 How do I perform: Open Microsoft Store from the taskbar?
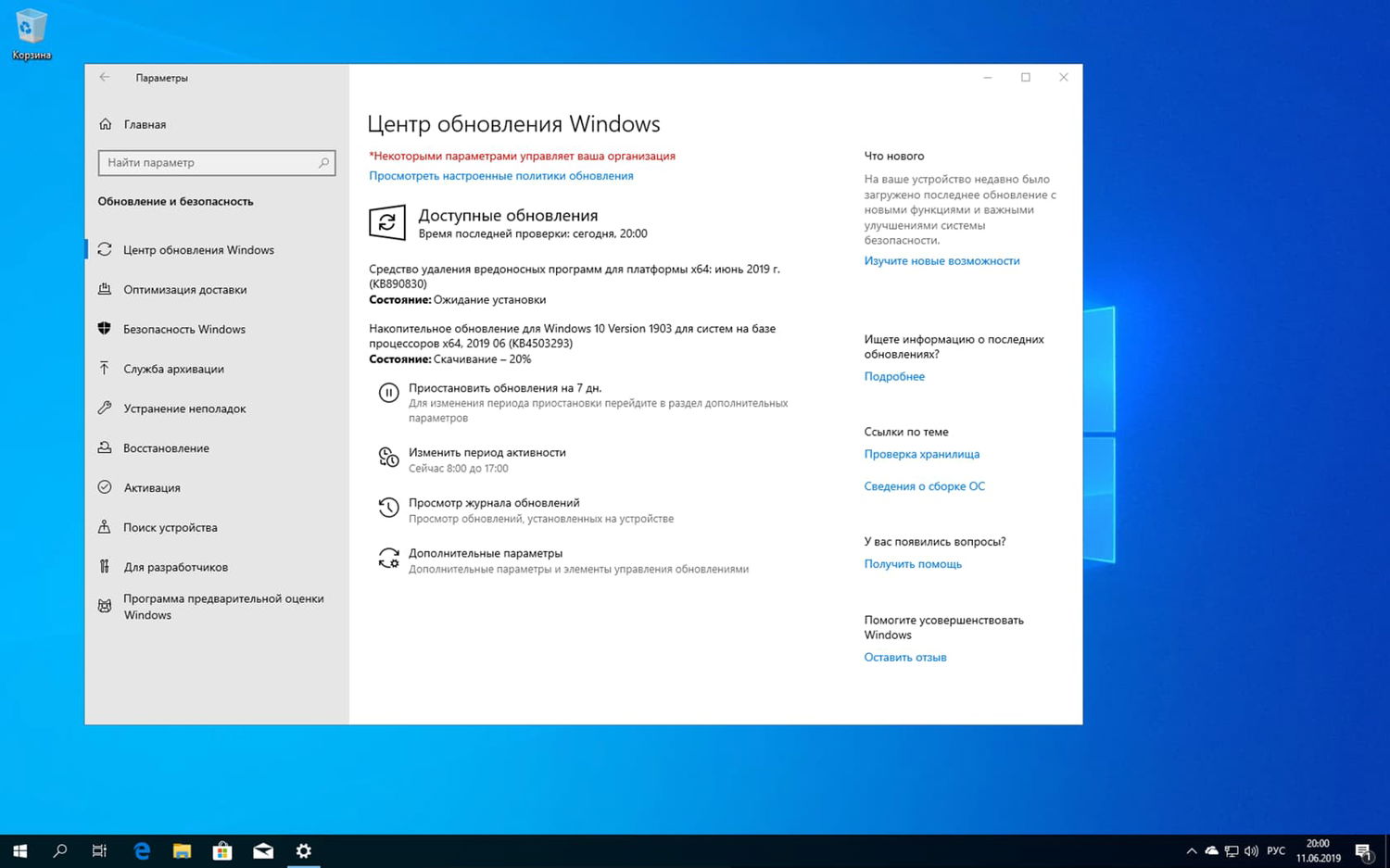click(x=222, y=849)
